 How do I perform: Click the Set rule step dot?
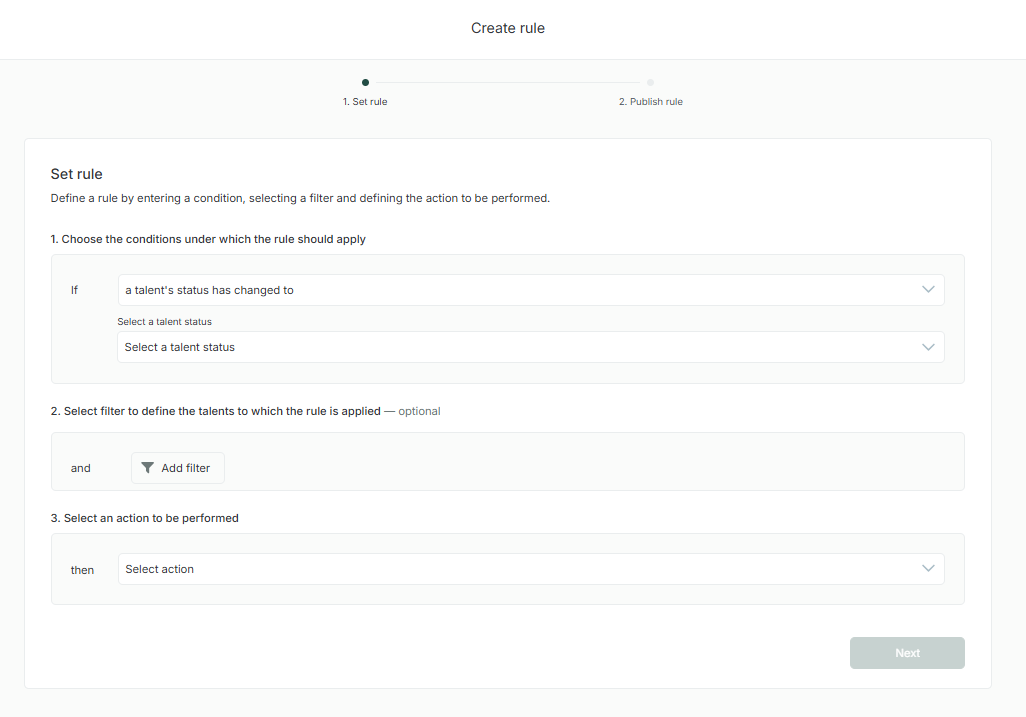coord(365,83)
